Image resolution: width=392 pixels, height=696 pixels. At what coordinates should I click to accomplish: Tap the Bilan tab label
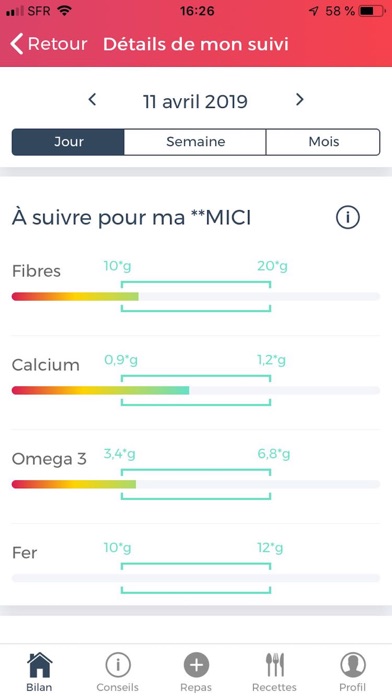click(39, 687)
